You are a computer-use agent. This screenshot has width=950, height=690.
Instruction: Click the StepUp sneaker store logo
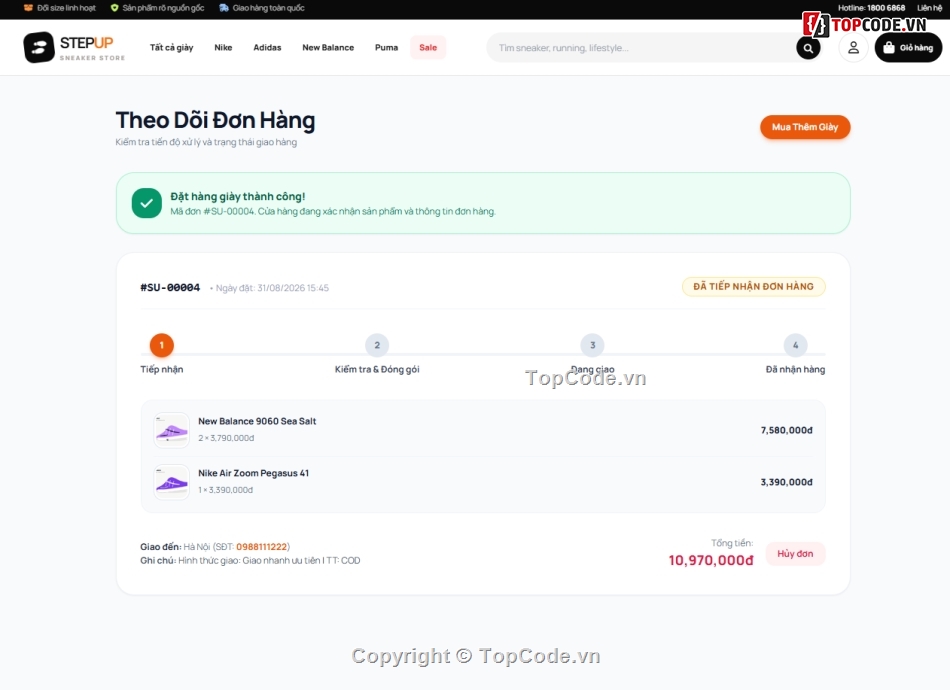(74, 47)
